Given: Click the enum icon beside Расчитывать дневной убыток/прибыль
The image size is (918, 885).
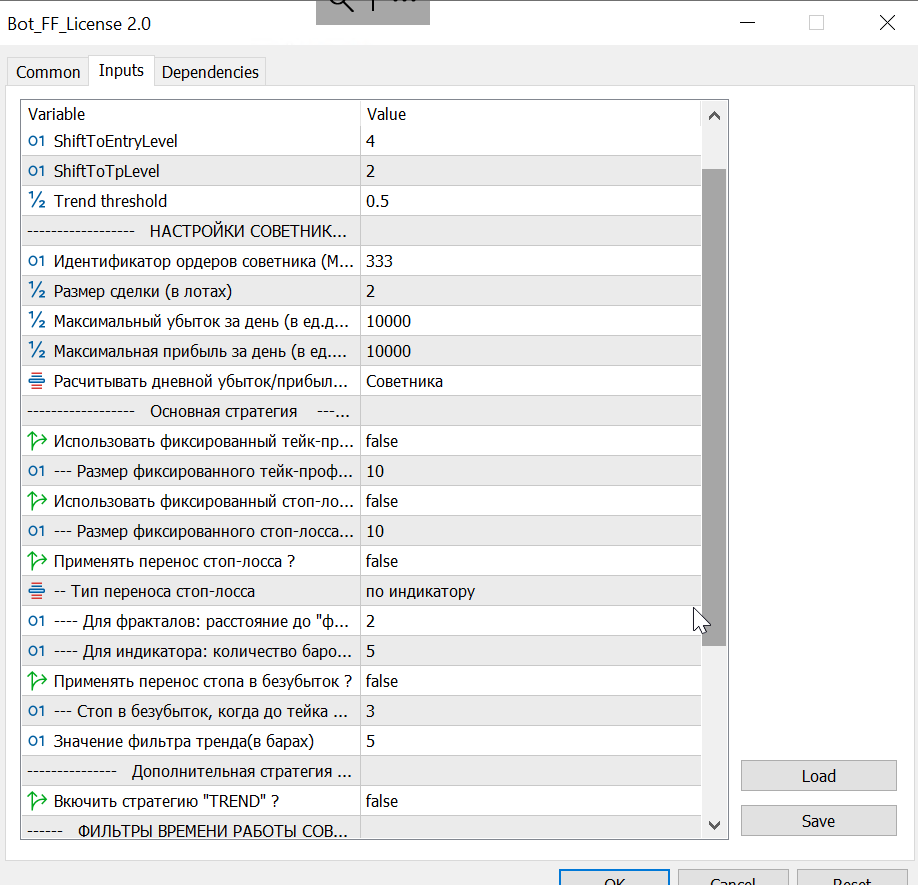Looking at the screenshot, I should 36,381.
